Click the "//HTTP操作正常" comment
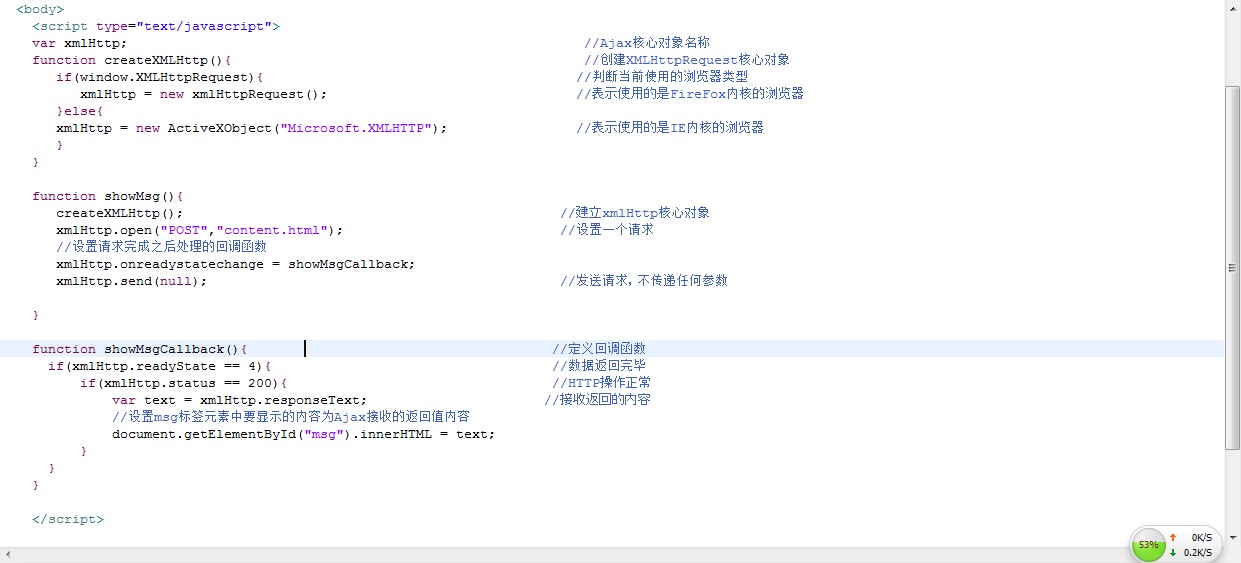Screen dimensions: 1241x563 pos(602,383)
